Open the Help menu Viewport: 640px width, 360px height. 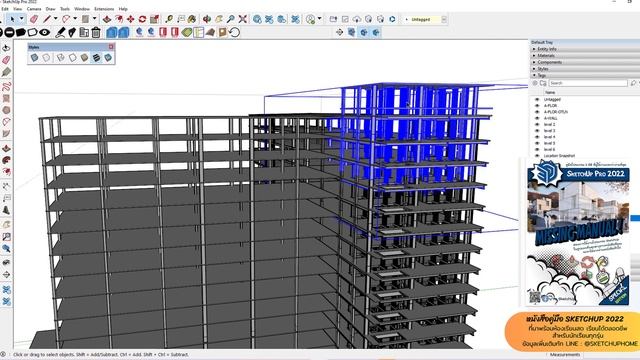click(x=123, y=9)
